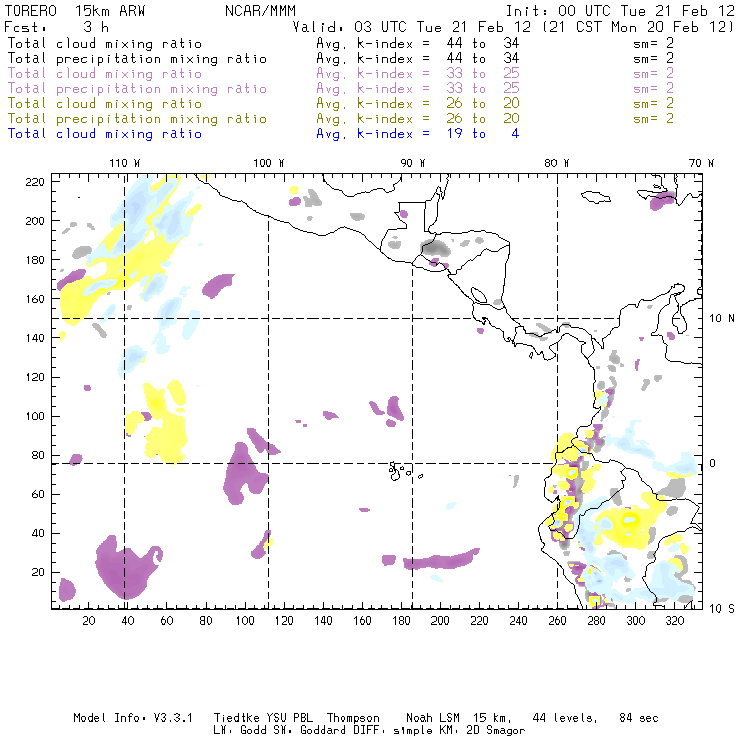This screenshot has width=740, height=740.
Task: Select the blue "Total cloud mixing ratio" legend row
Action: pyautogui.click(x=105, y=134)
